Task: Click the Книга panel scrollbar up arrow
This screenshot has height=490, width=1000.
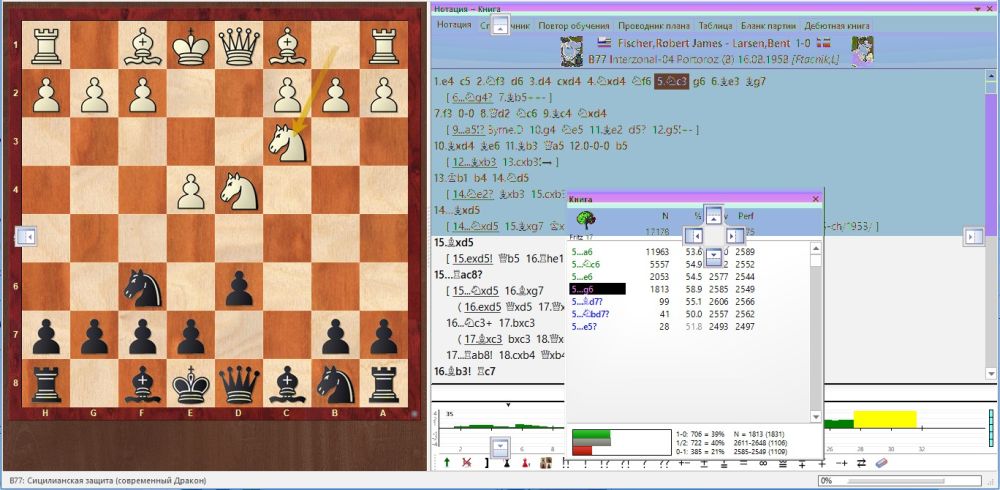Action: pos(815,248)
